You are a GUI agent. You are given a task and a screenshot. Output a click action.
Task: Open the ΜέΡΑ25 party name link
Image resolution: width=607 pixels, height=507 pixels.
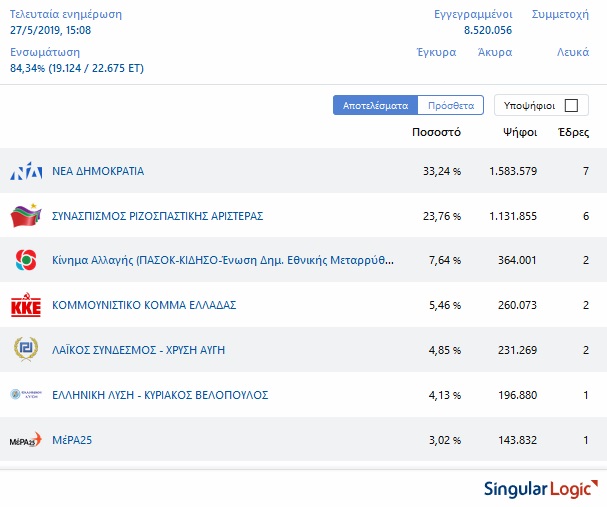[x=72, y=440]
